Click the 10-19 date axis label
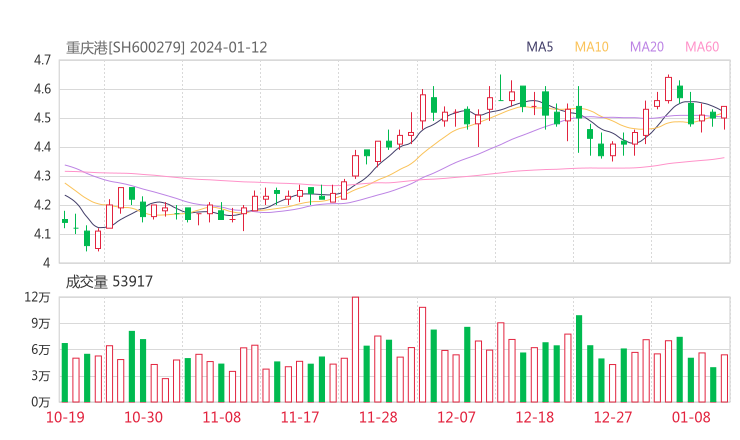The image size is (740, 440). pyautogui.click(x=65, y=417)
